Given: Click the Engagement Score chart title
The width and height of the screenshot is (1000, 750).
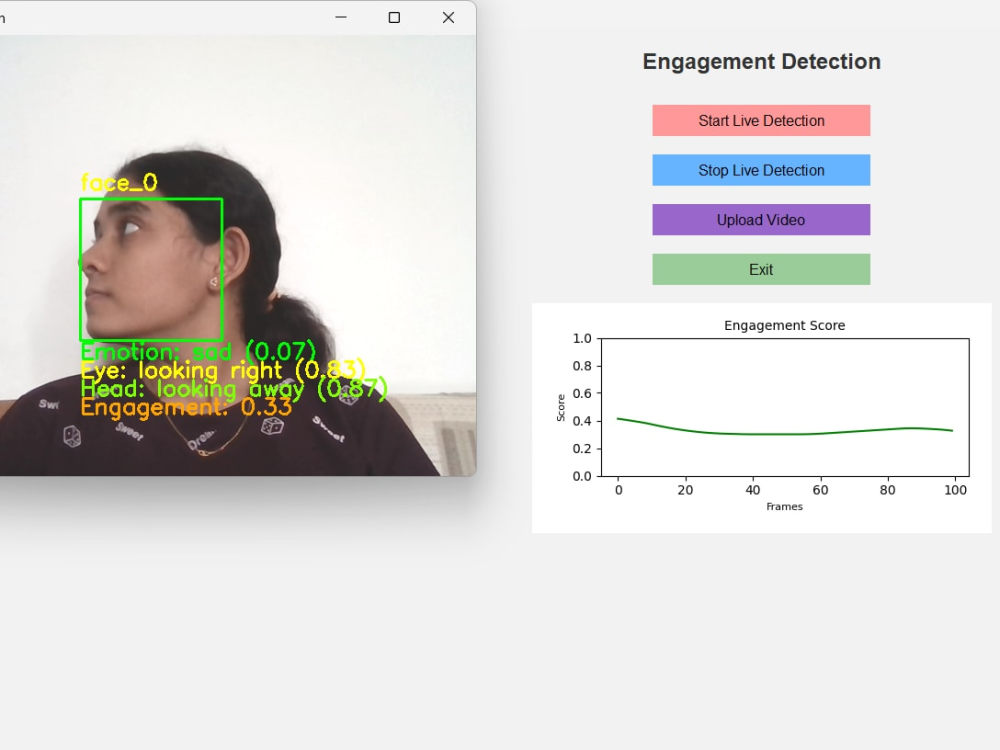Looking at the screenshot, I should point(784,325).
